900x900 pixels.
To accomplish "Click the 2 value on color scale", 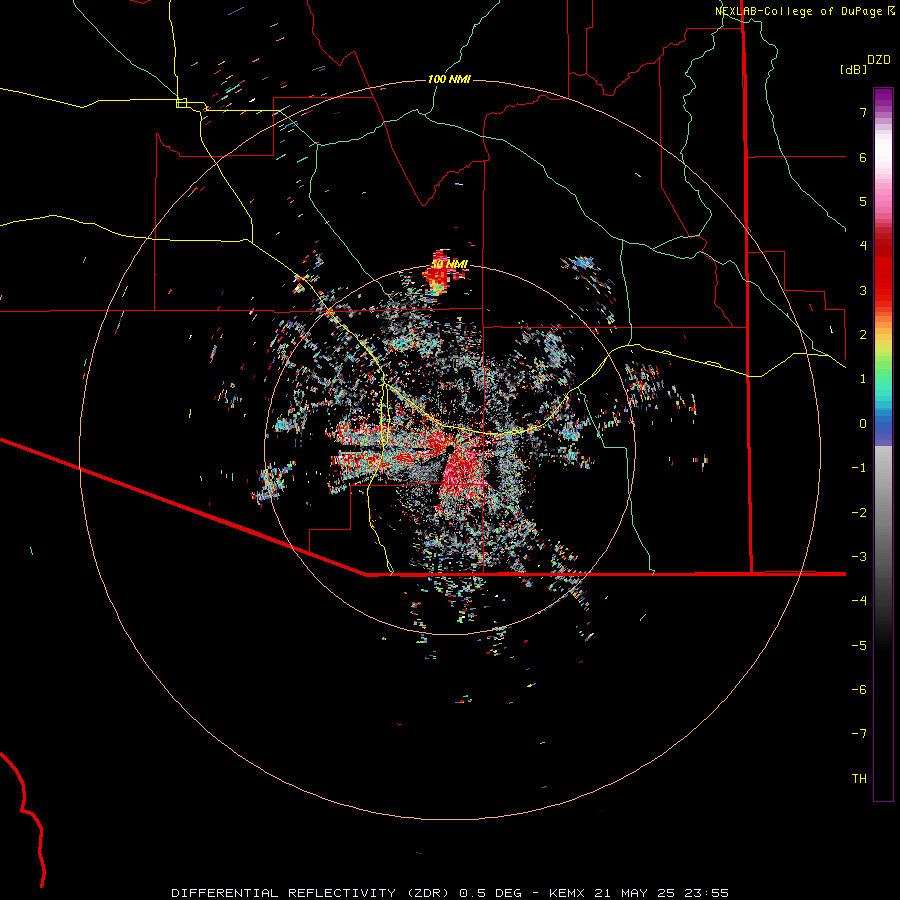I will pyautogui.click(x=863, y=335).
